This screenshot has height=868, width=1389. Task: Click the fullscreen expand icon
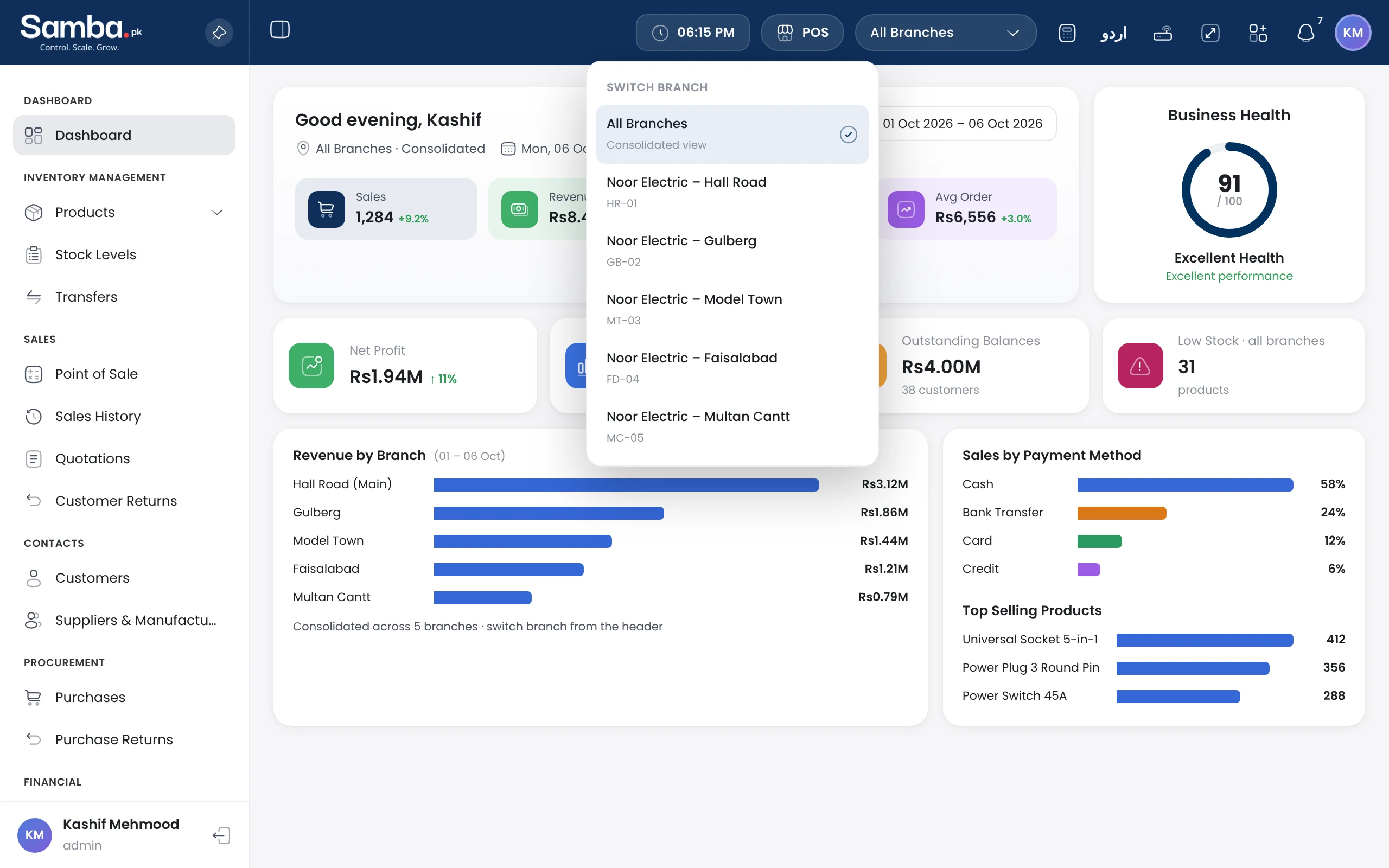point(1210,33)
